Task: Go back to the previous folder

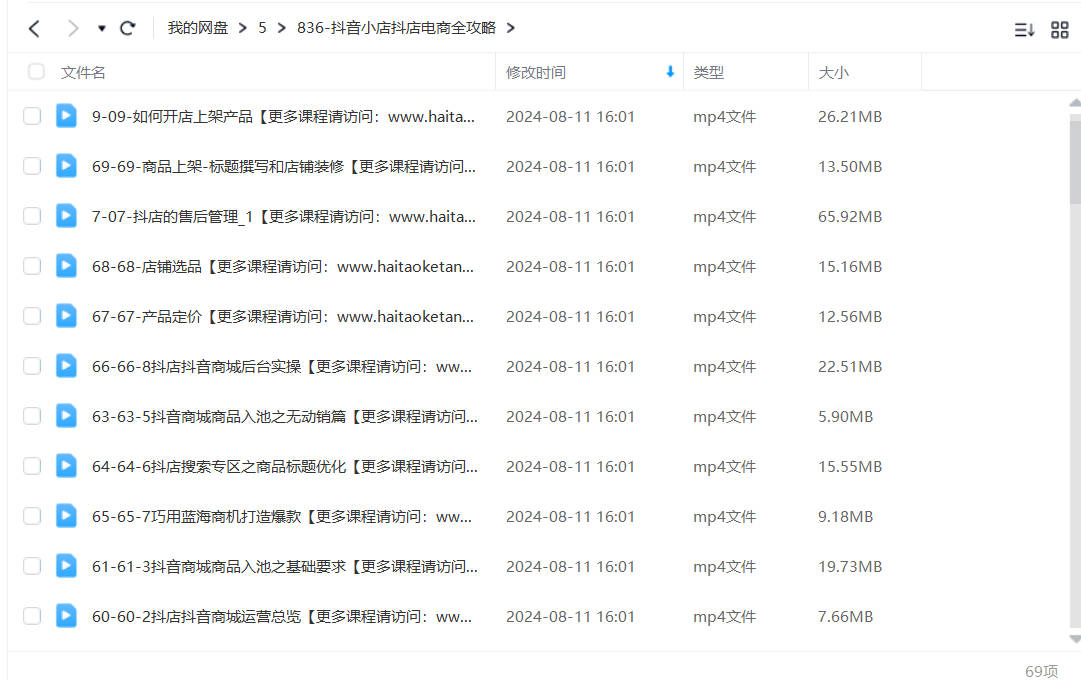Action: [34, 28]
